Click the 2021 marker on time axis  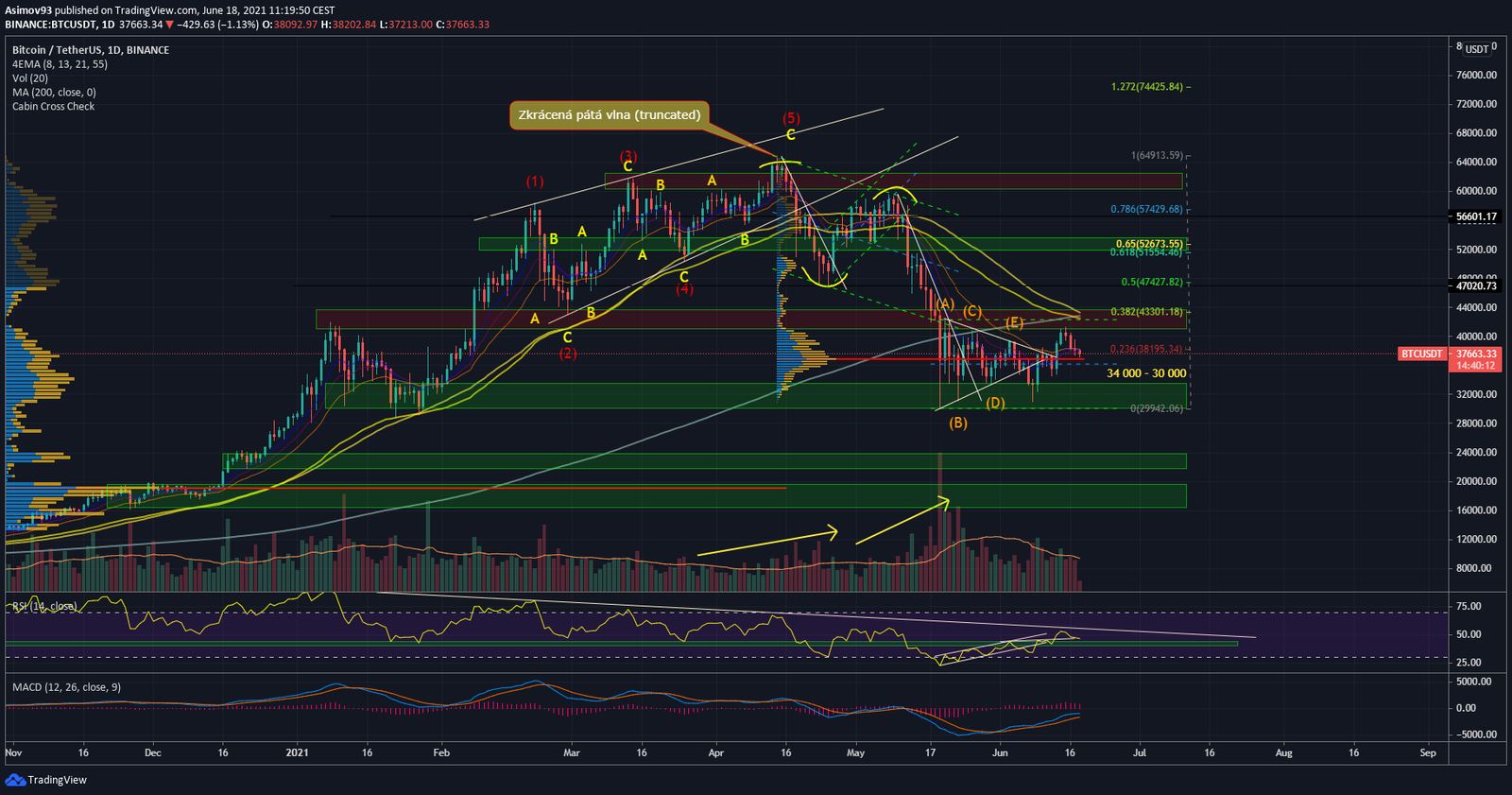(x=298, y=753)
